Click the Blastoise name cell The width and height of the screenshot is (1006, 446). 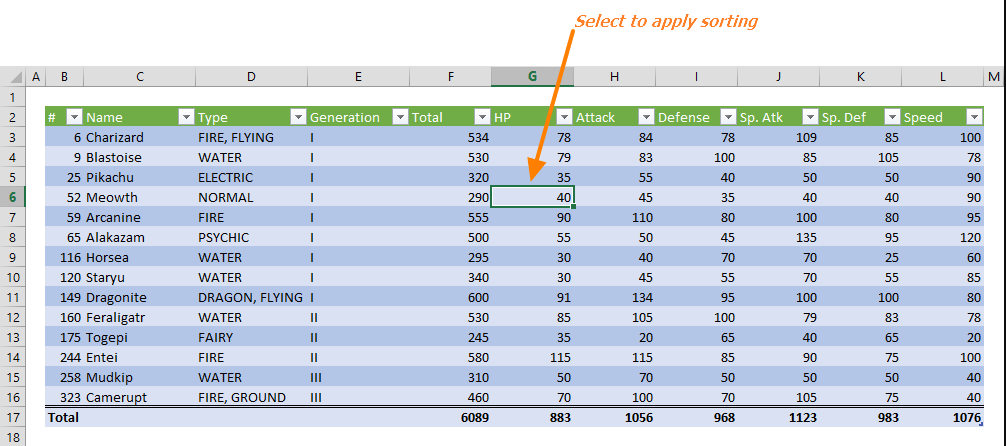click(x=139, y=157)
